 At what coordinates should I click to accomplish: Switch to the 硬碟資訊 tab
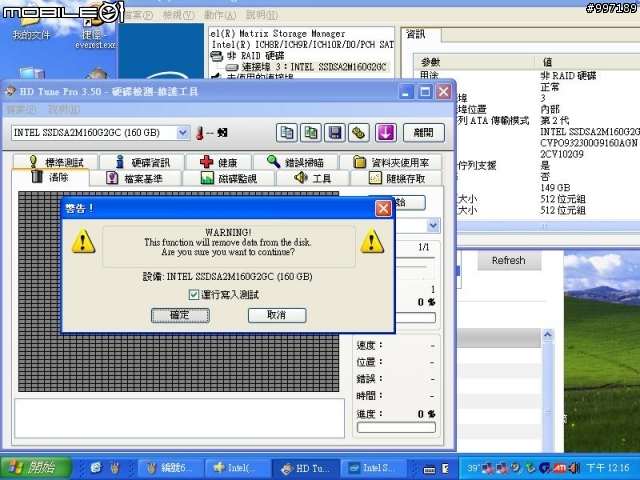tap(142, 162)
